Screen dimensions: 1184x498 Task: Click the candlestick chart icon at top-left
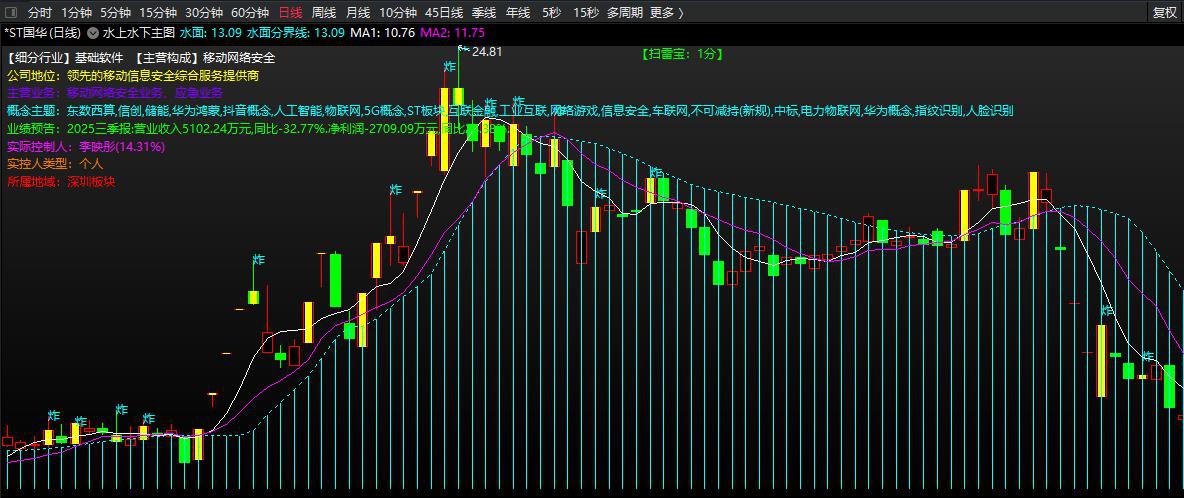11,13
